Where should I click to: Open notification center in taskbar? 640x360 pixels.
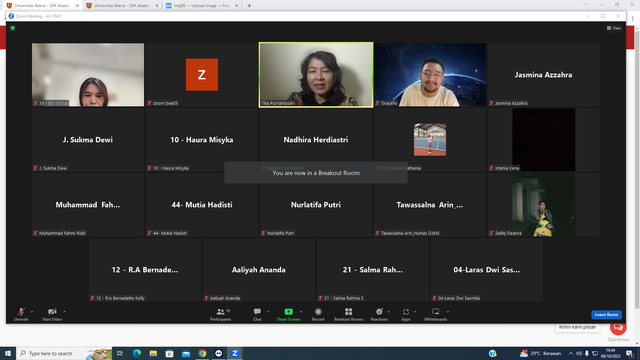click(629, 353)
